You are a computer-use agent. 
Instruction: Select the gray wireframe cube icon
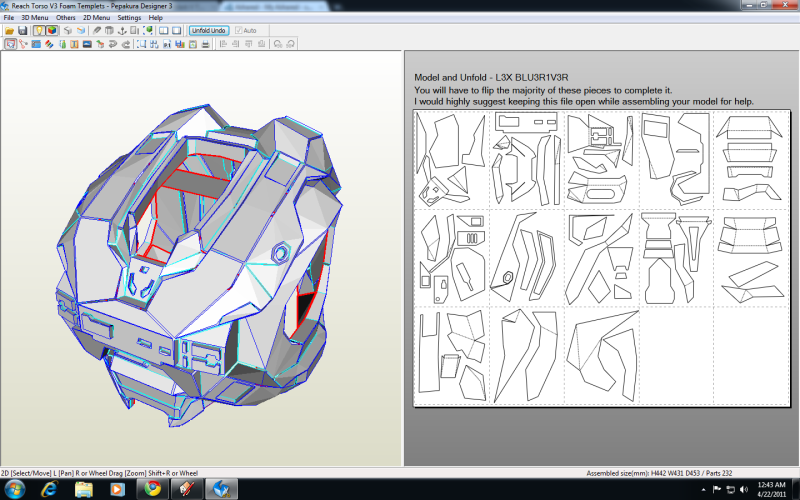click(x=67, y=31)
